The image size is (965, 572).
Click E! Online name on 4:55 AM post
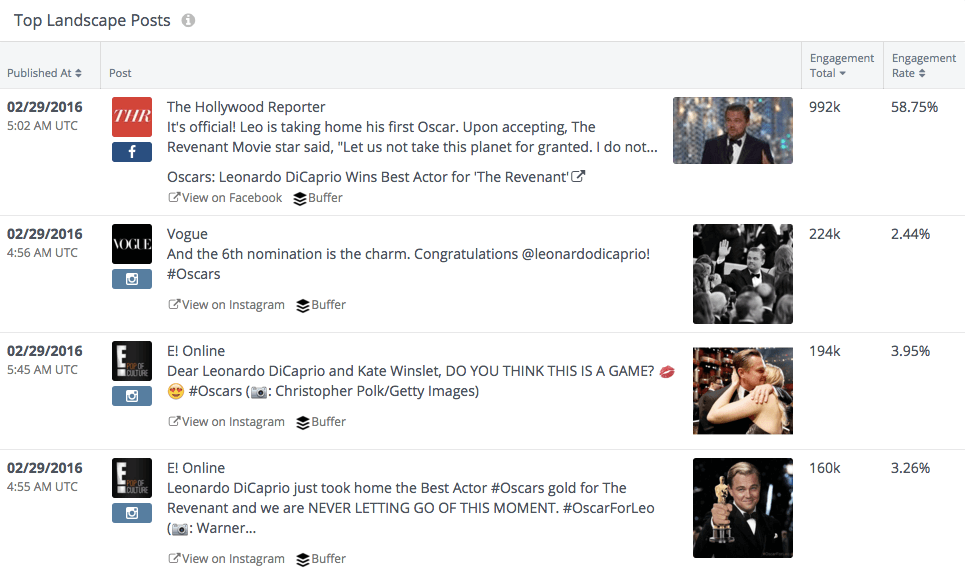click(x=196, y=468)
